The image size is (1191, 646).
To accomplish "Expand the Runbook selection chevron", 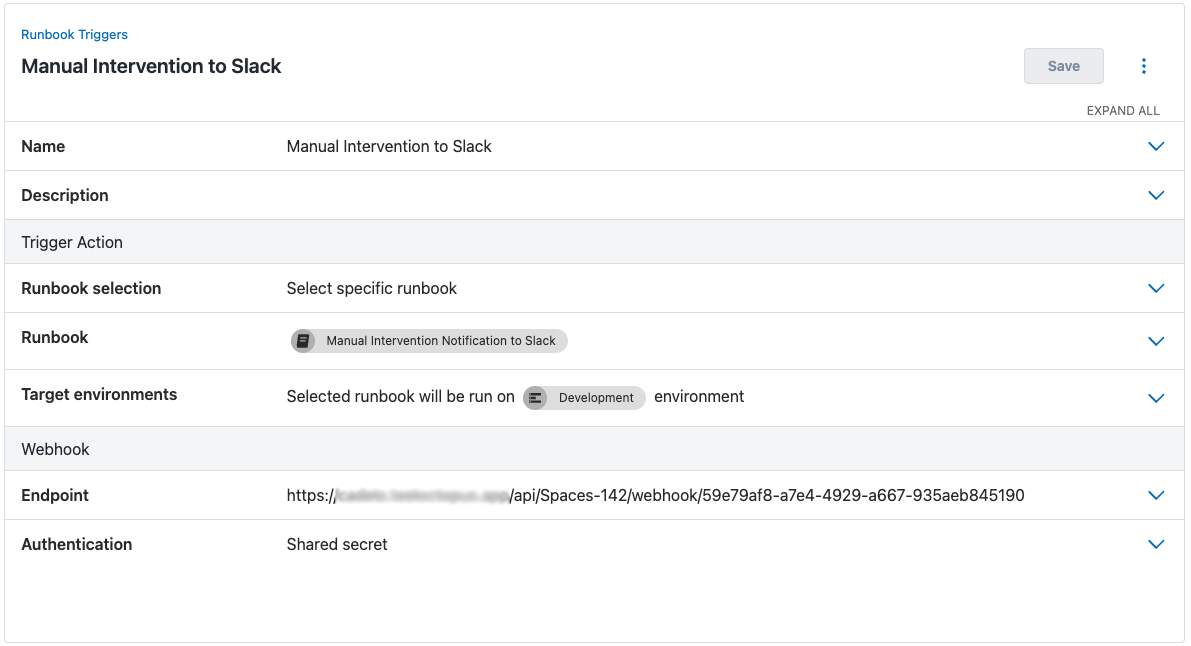I will [x=1156, y=288].
